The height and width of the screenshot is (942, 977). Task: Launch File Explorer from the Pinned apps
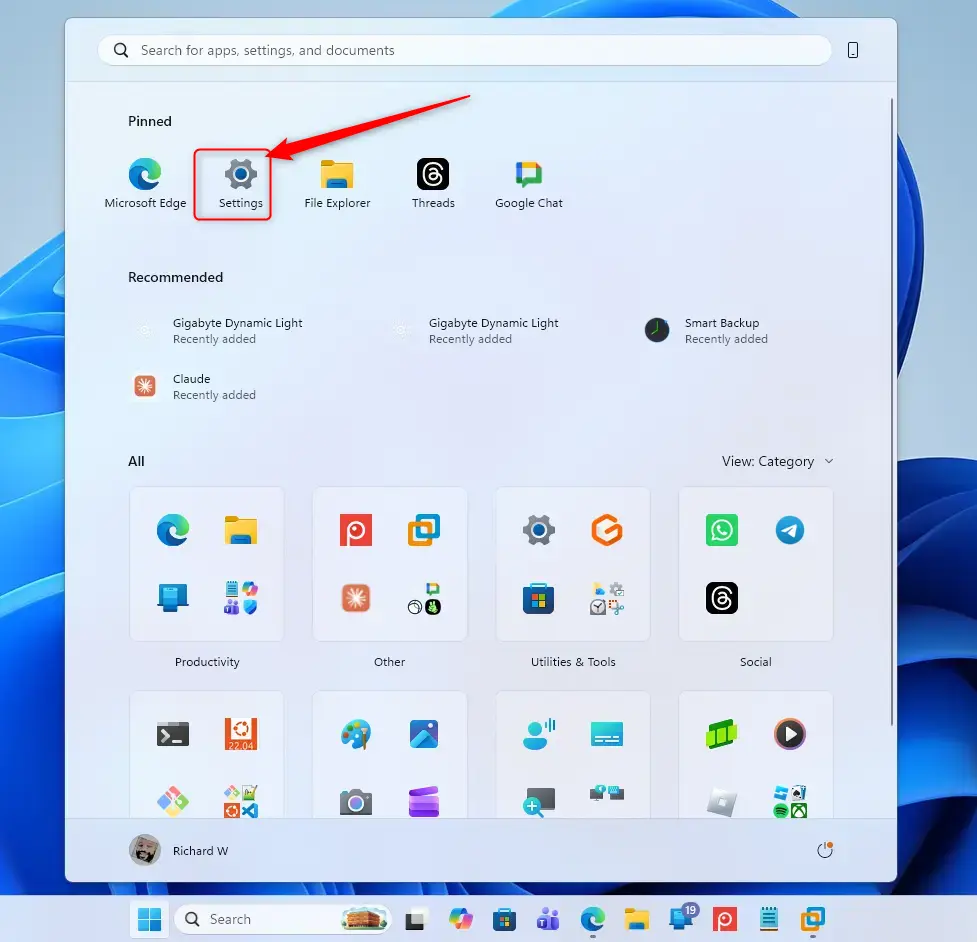[337, 184]
